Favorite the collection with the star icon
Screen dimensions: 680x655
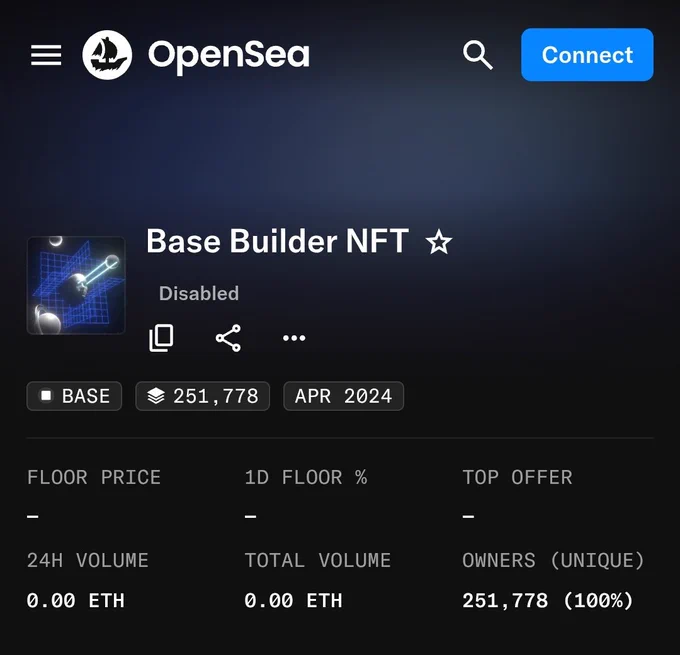[439, 242]
